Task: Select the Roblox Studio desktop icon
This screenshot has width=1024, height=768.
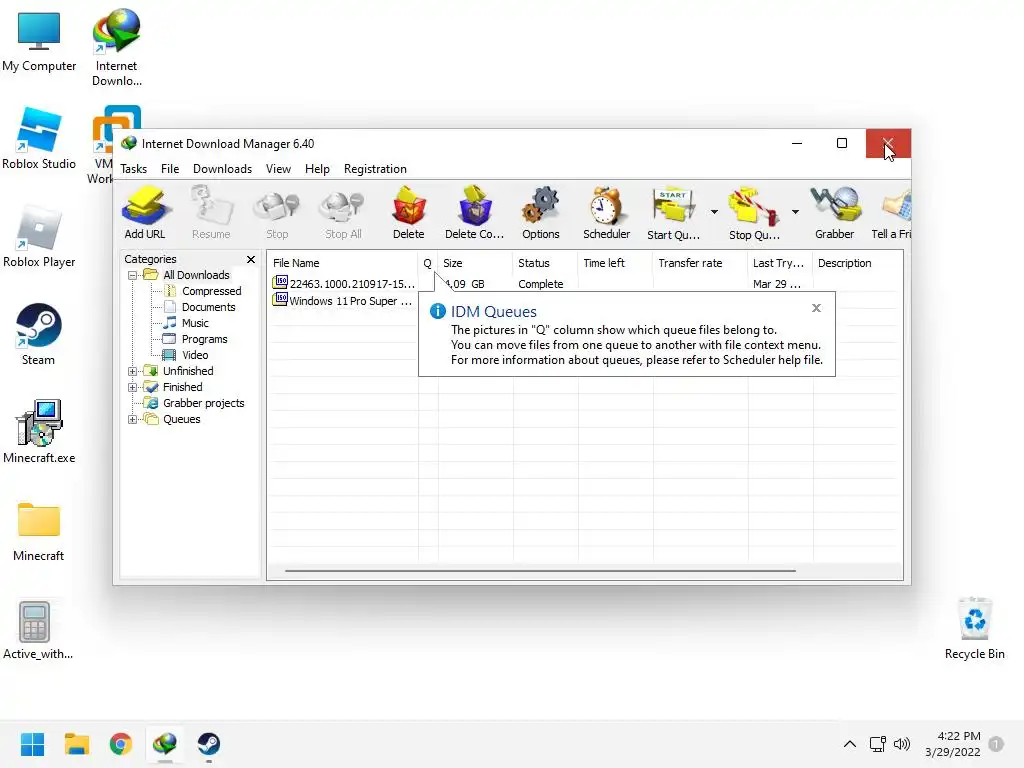Action: pyautogui.click(x=39, y=138)
